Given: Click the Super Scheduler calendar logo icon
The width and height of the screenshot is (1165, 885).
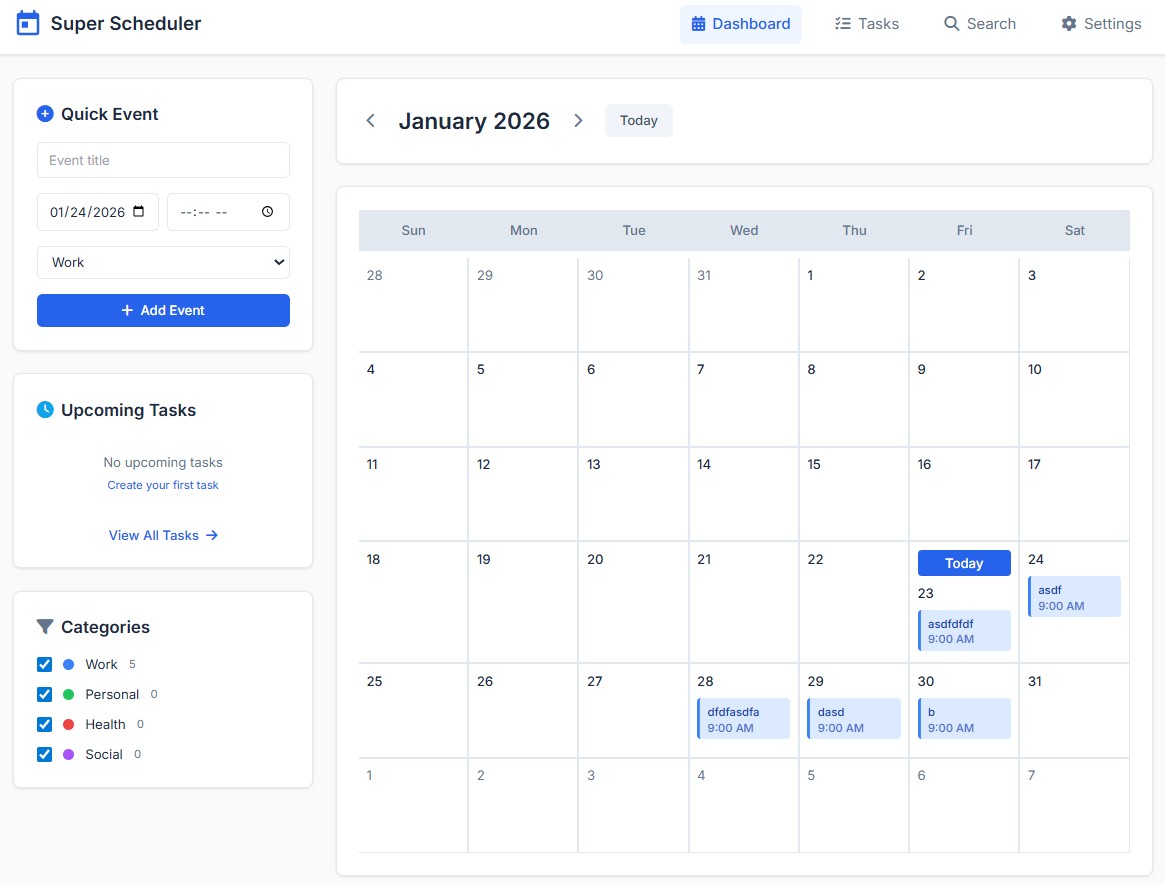Looking at the screenshot, I should 27,22.
